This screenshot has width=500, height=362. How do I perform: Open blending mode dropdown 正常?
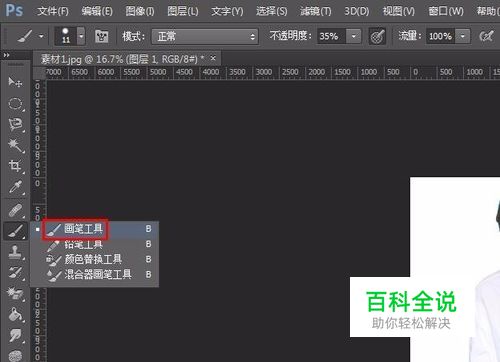[x=205, y=36]
